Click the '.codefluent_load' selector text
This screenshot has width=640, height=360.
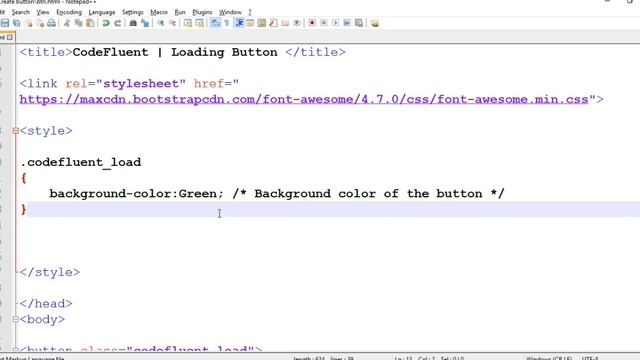point(80,162)
